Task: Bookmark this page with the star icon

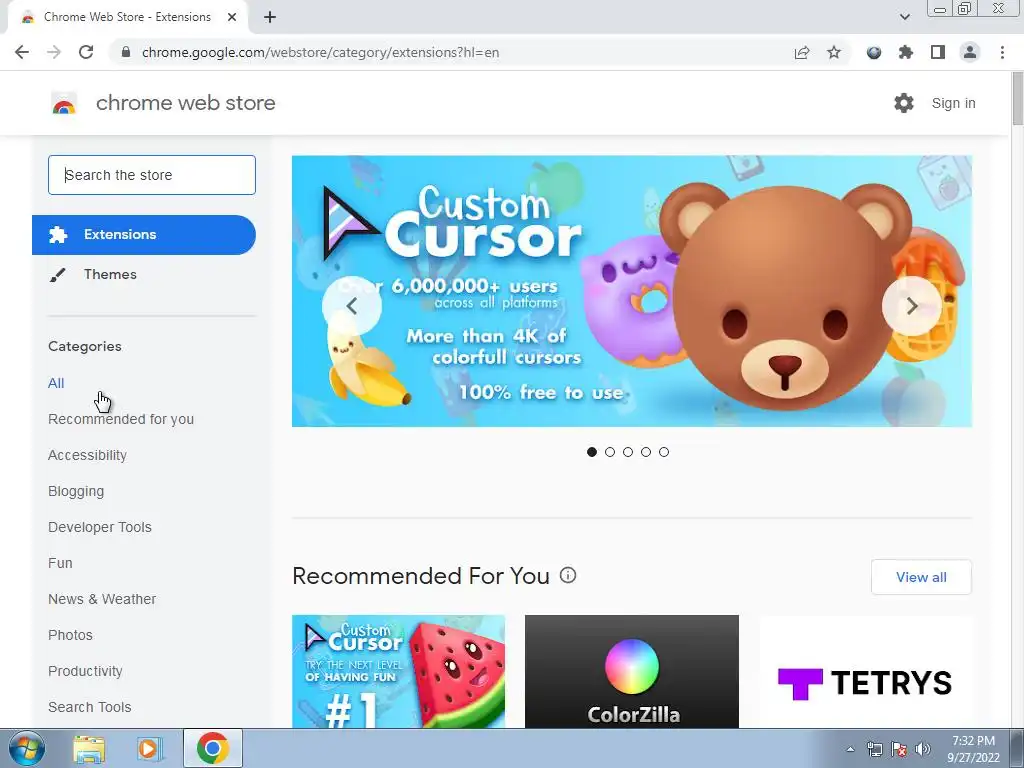Action: pos(834,52)
